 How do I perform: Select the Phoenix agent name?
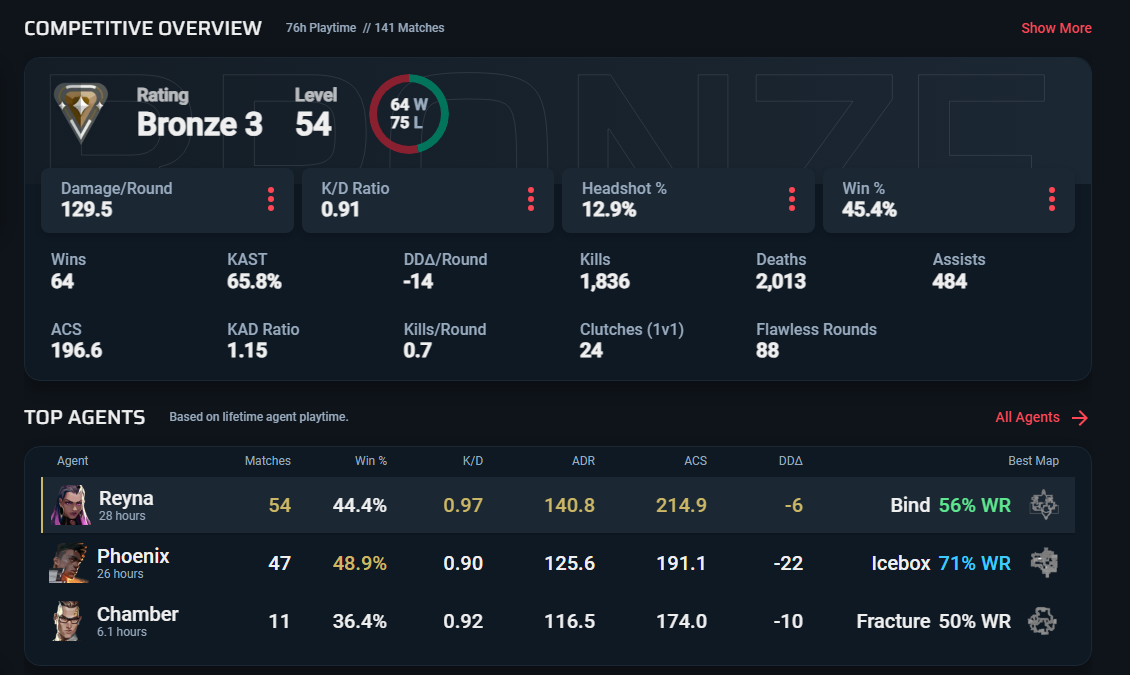point(133,556)
